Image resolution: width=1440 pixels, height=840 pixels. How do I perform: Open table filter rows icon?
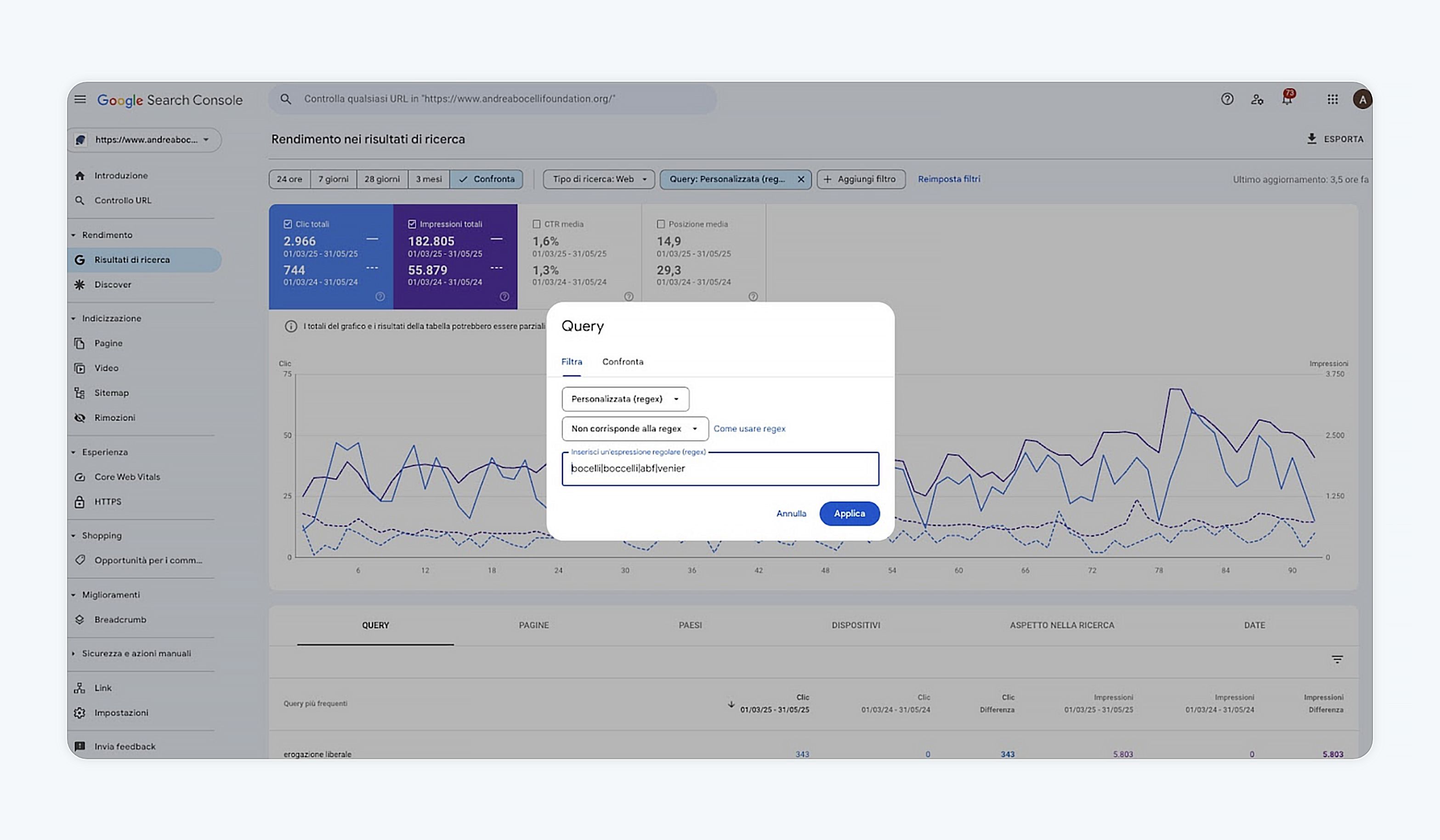pos(1337,659)
